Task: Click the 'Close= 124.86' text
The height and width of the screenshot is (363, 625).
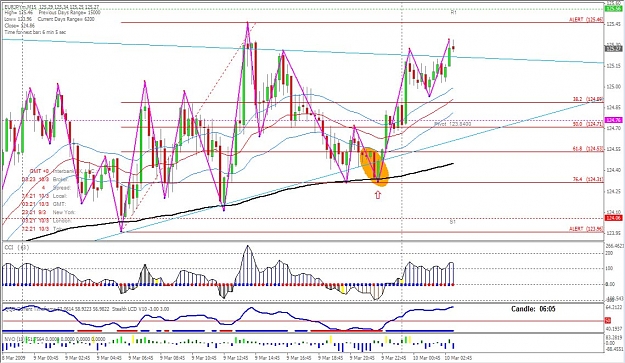Action: 20,26
